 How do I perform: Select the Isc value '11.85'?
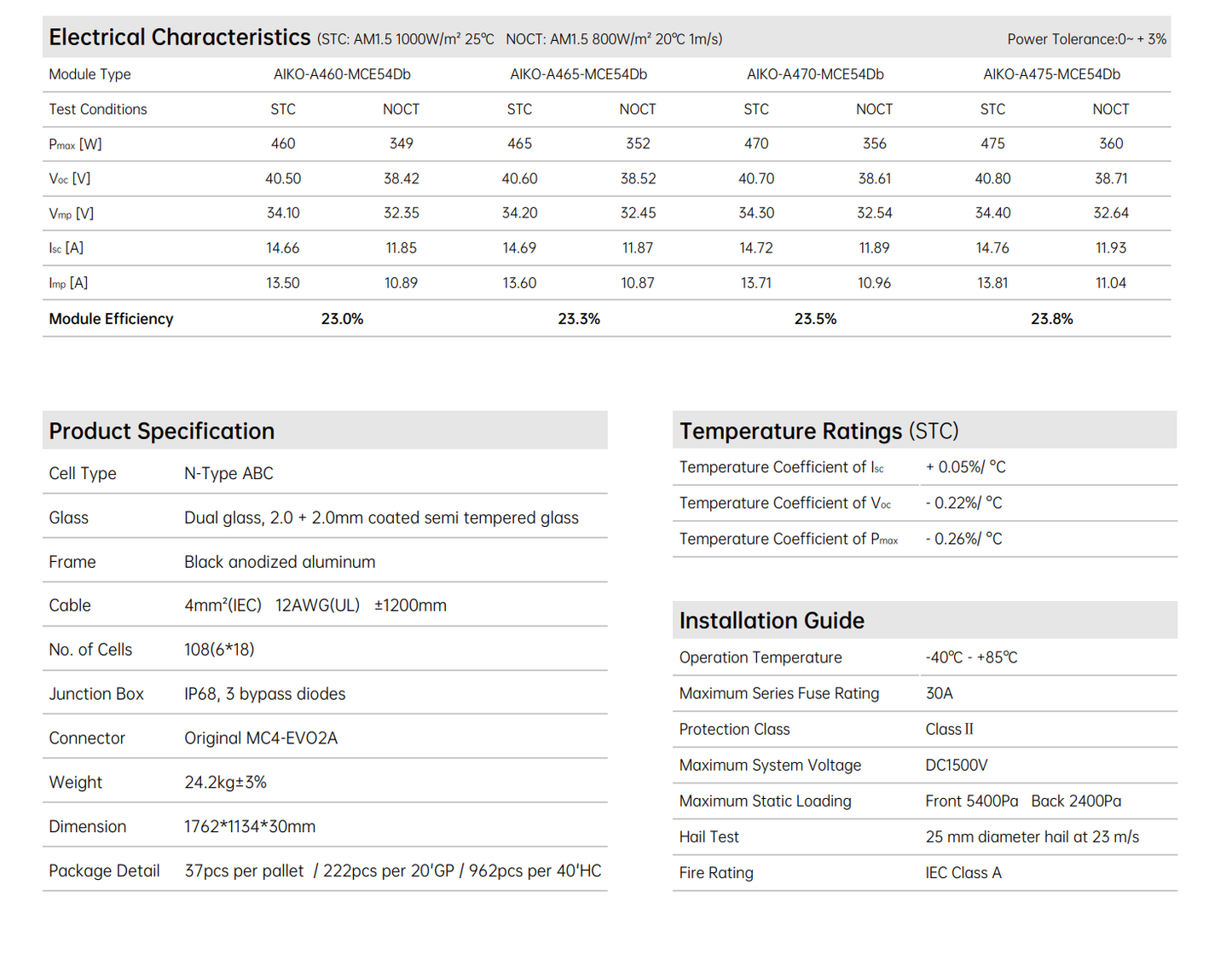click(401, 248)
